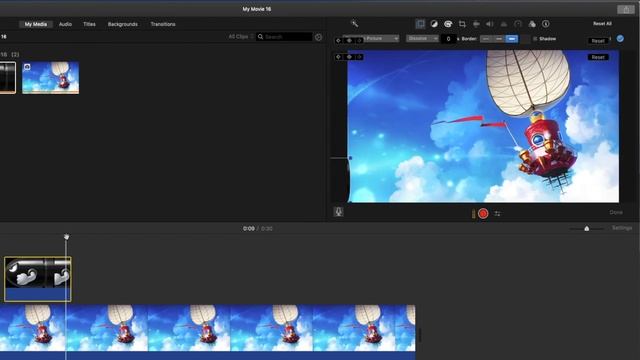Open the Dissolve transition style dropdown
640x360 pixels.
422,38
